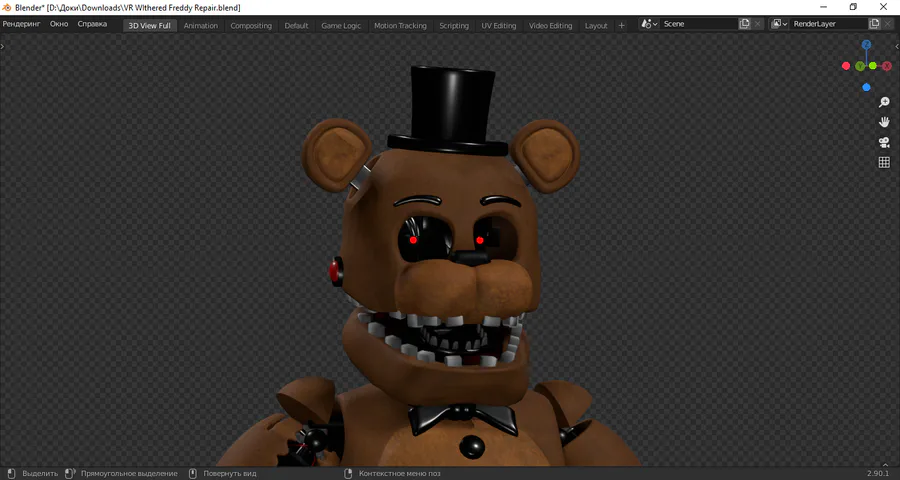The height and width of the screenshot is (480, 900).
Task: Select the hand pan-view icon
Action: click(884, 122)
